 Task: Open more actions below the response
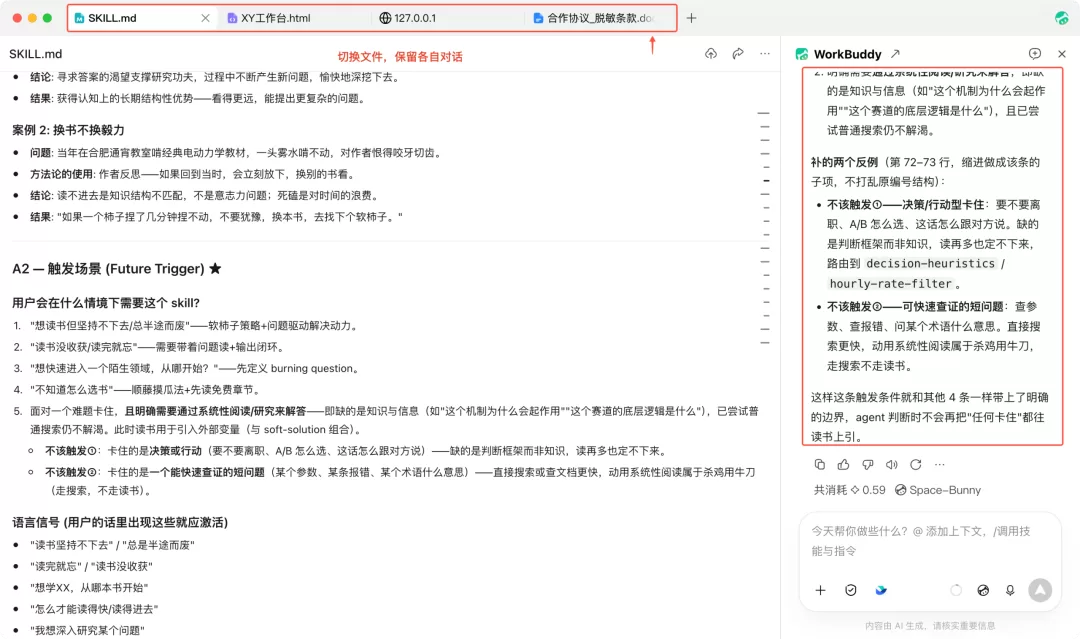pos(939,465)
